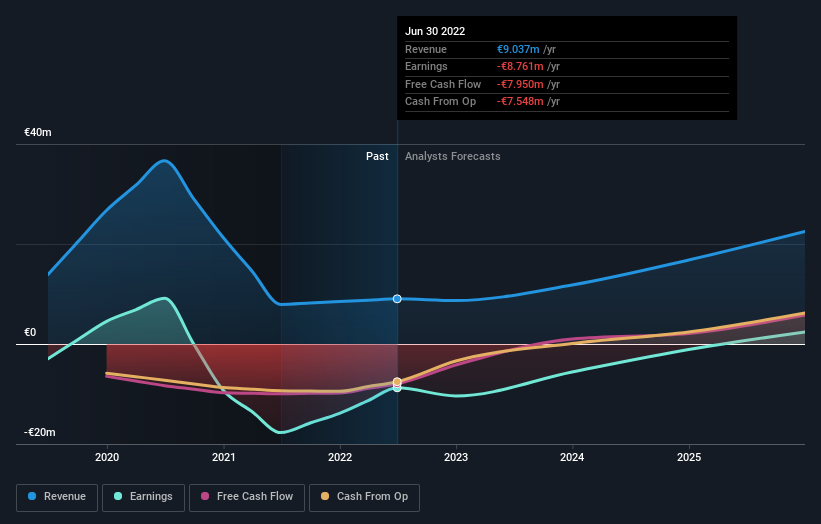Image resolution: width=821 pixels, height=524 pixels.
Task: Click the -€7.548m cash from op value
Action: 520,102
